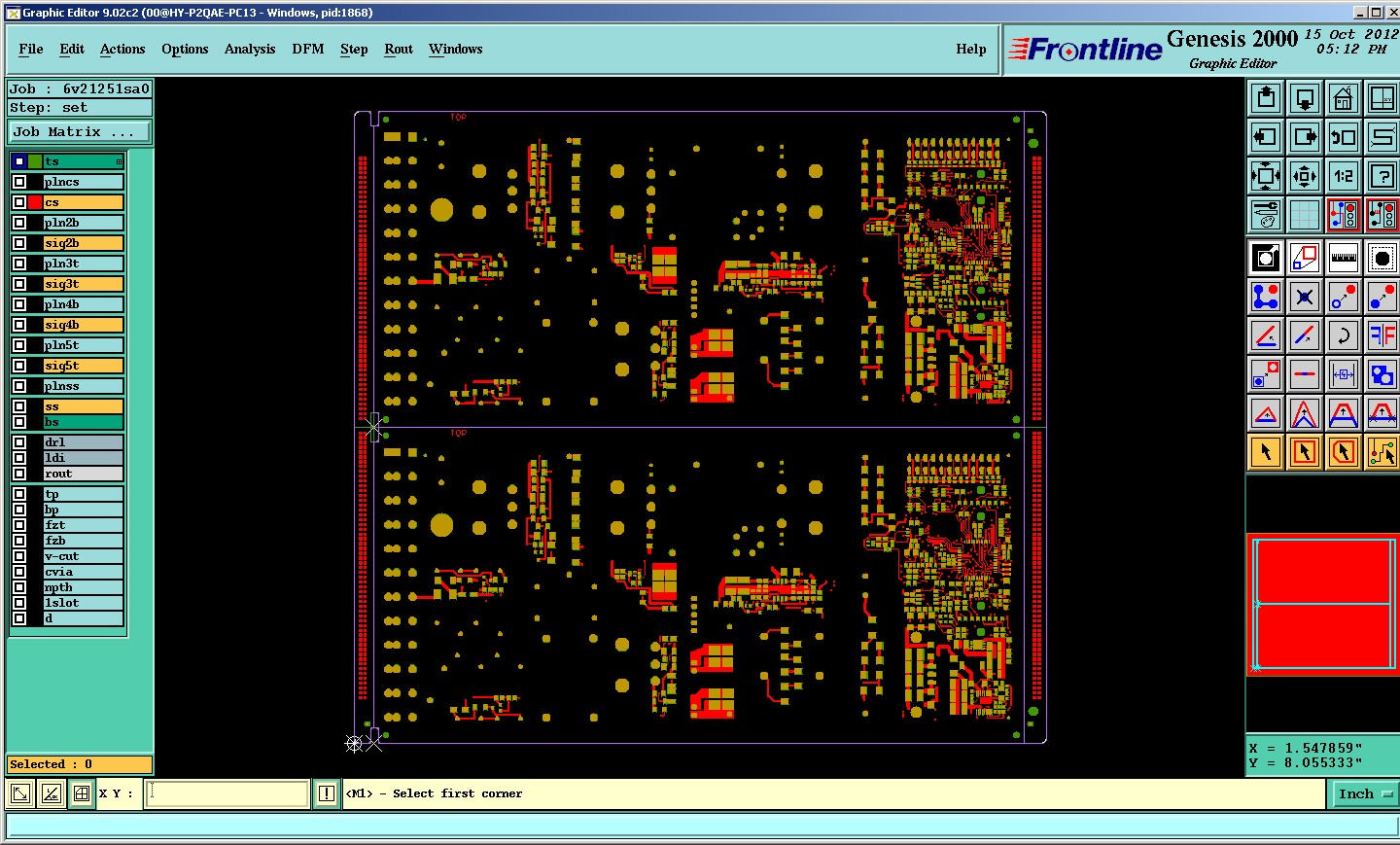Toggle display checkbox for ts layer

[19, 161]
